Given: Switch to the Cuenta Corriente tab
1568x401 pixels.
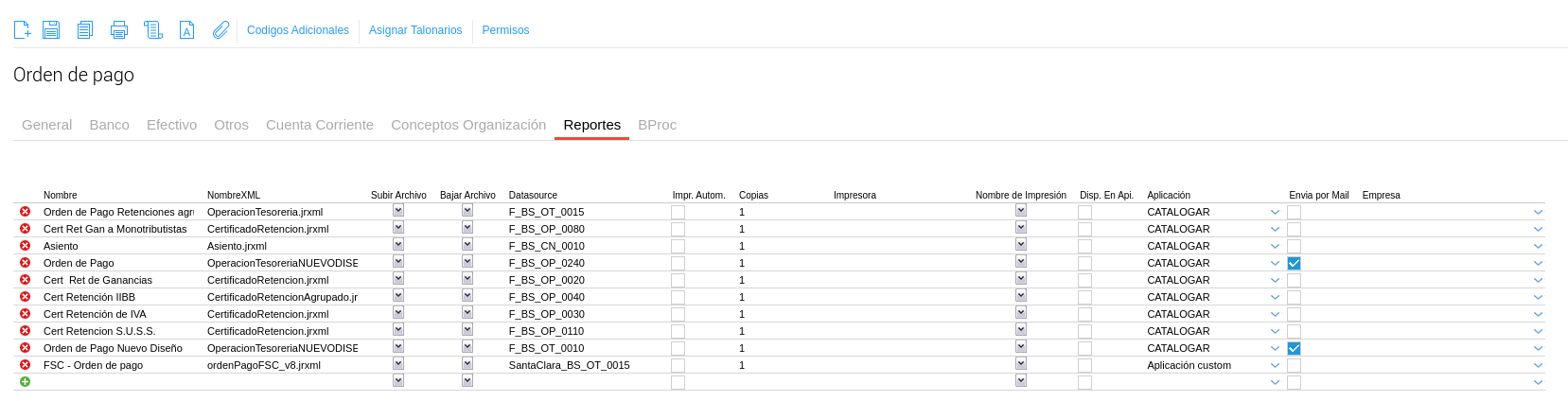Looking at the screenshot, I should [x=320, y=125].
